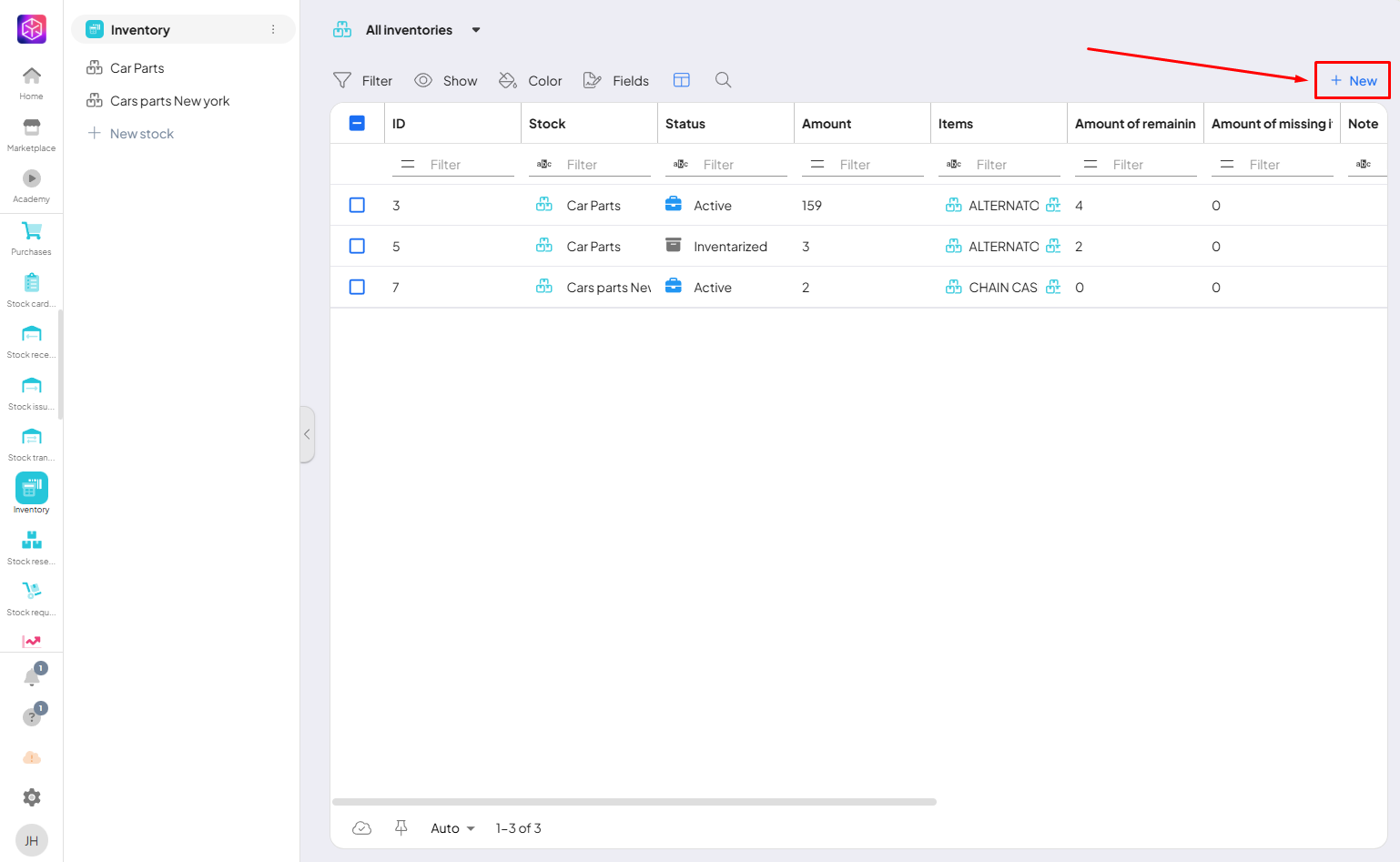Open the notifications bell icon
Viewport: 1400px width, 862px height.
(32, 677)
